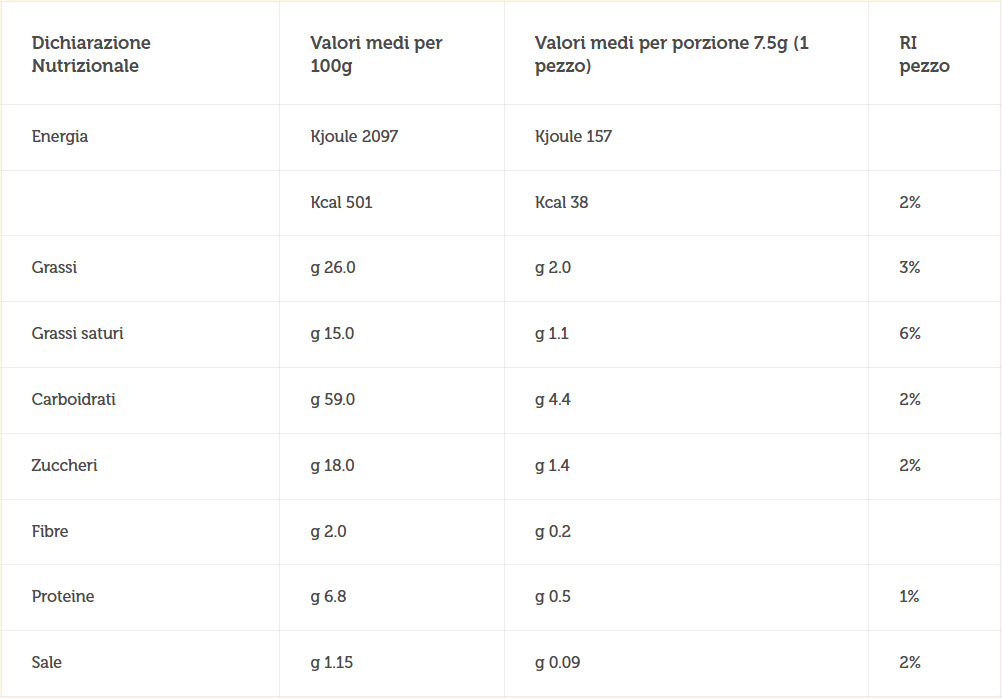The width and height of the screenshot is (1002, 699).
Task: Click the Energia row label
Action: click(60, 137)
